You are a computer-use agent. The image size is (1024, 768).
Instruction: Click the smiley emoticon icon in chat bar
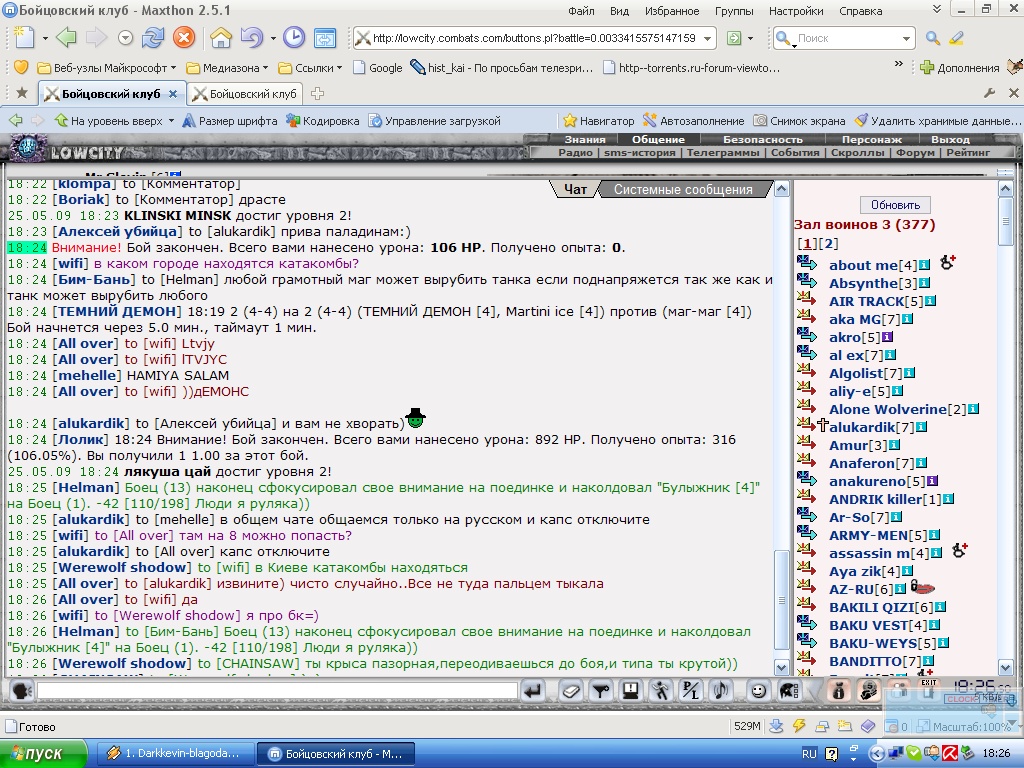pos(758,690)
